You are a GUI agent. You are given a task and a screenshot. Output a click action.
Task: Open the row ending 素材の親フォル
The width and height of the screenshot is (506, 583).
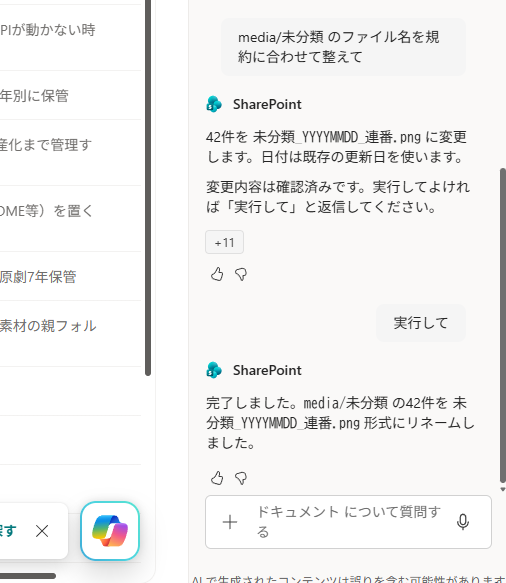pyautogui.click(x=70, y=334)
